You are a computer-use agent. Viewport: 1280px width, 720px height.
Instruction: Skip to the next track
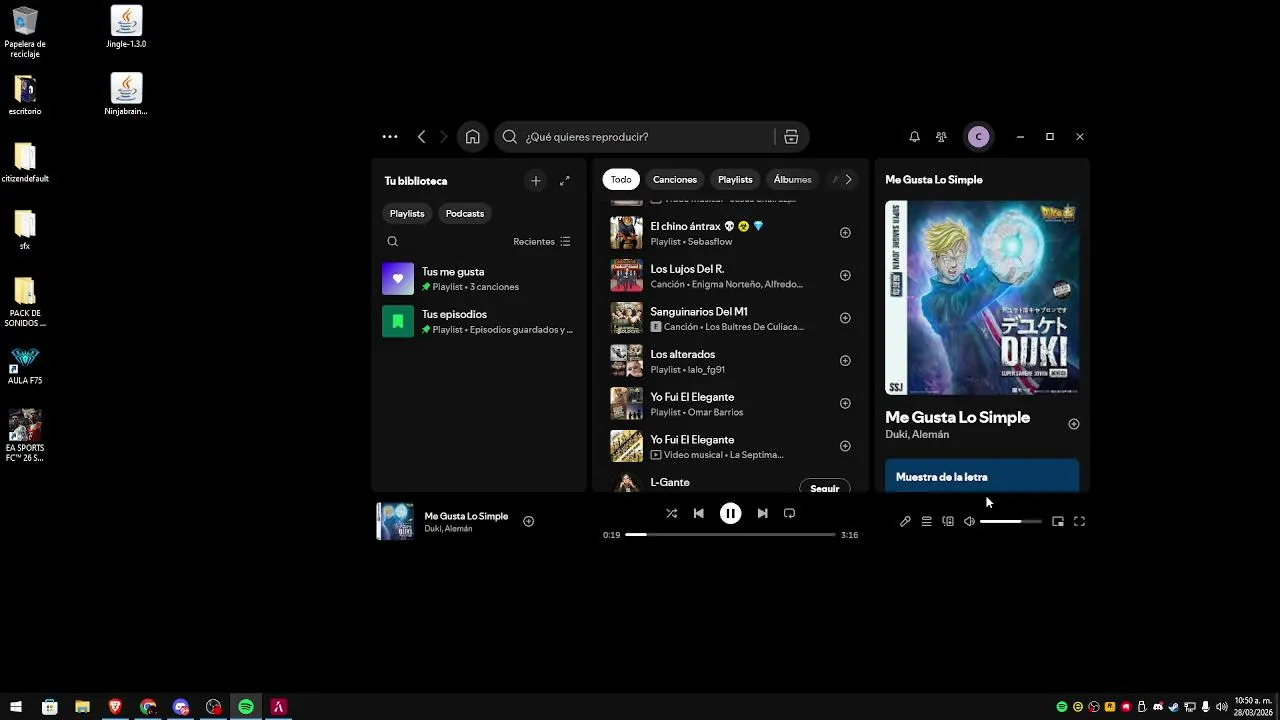point(762,513)
